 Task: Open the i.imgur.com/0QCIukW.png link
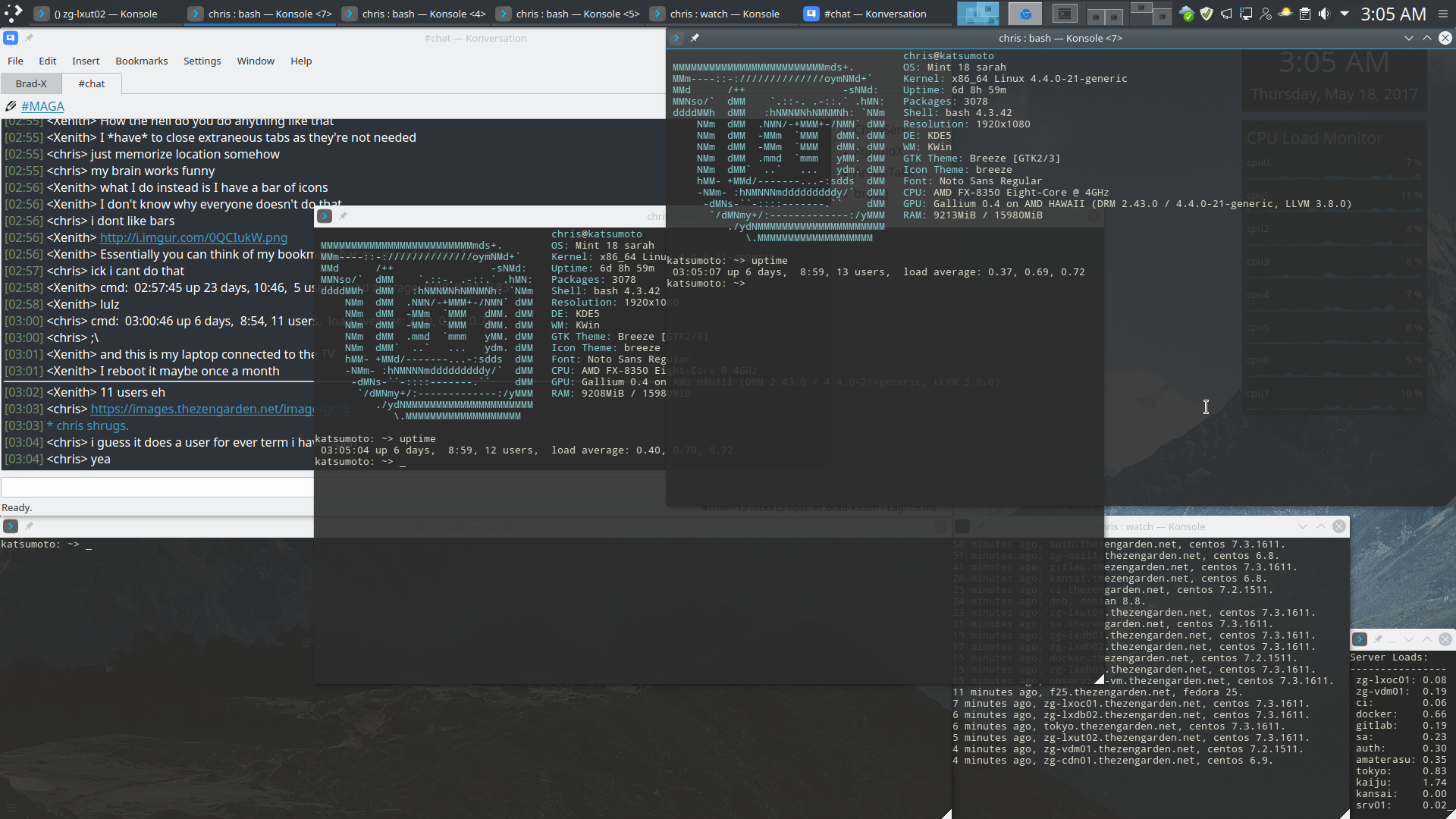coord(193,237)
